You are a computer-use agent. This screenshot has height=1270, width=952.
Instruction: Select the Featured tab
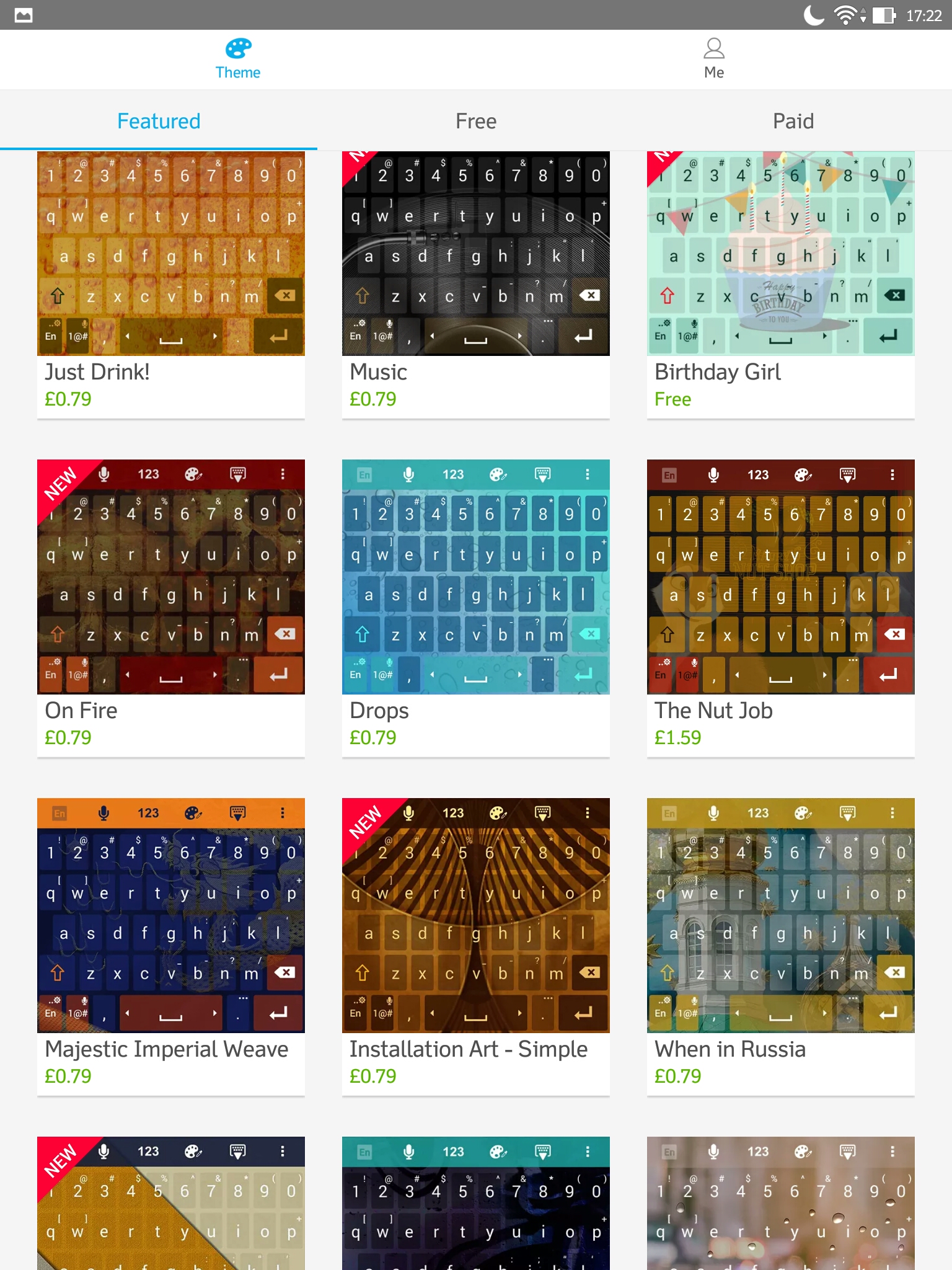(x=159, y=121)
